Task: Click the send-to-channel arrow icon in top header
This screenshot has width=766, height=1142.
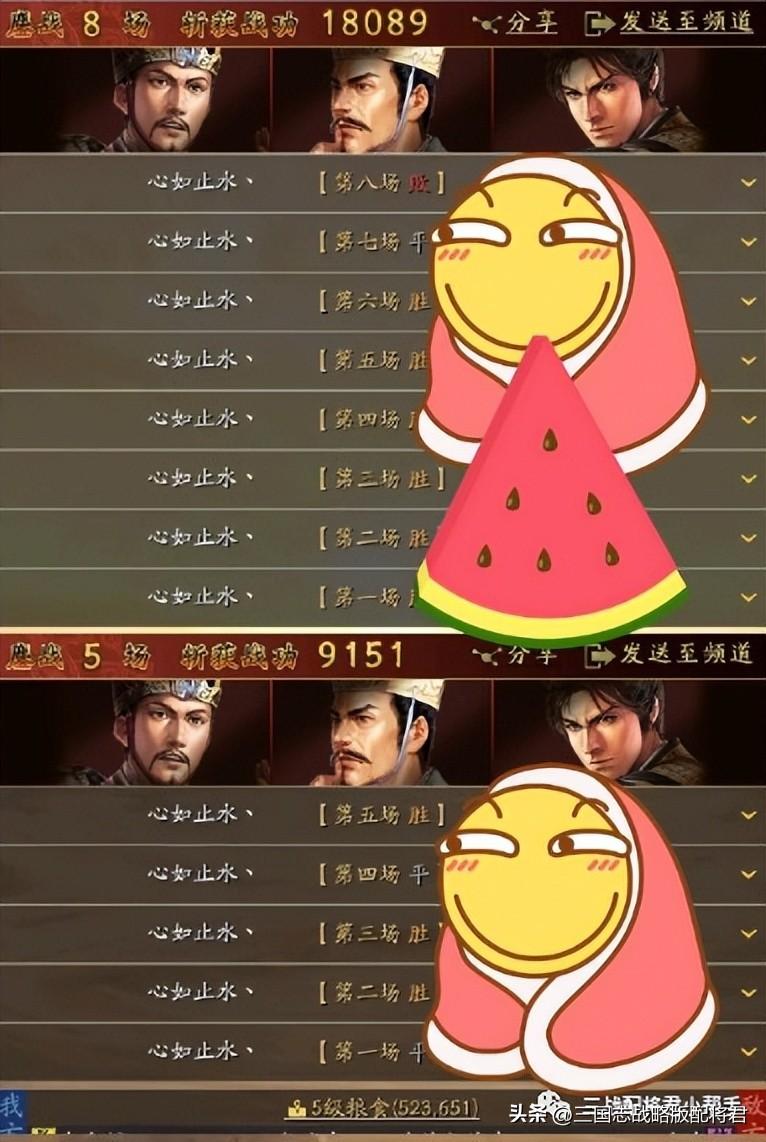Action: click(x=600, y=23)
